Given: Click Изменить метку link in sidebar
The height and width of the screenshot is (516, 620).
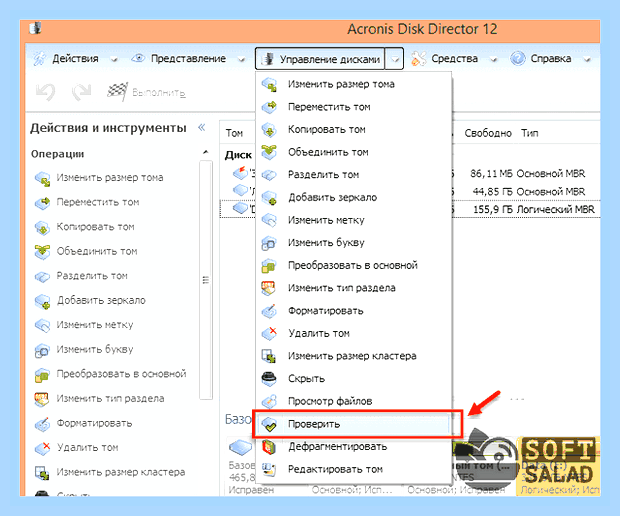Looking at the screenshot, I should (95, 325).
